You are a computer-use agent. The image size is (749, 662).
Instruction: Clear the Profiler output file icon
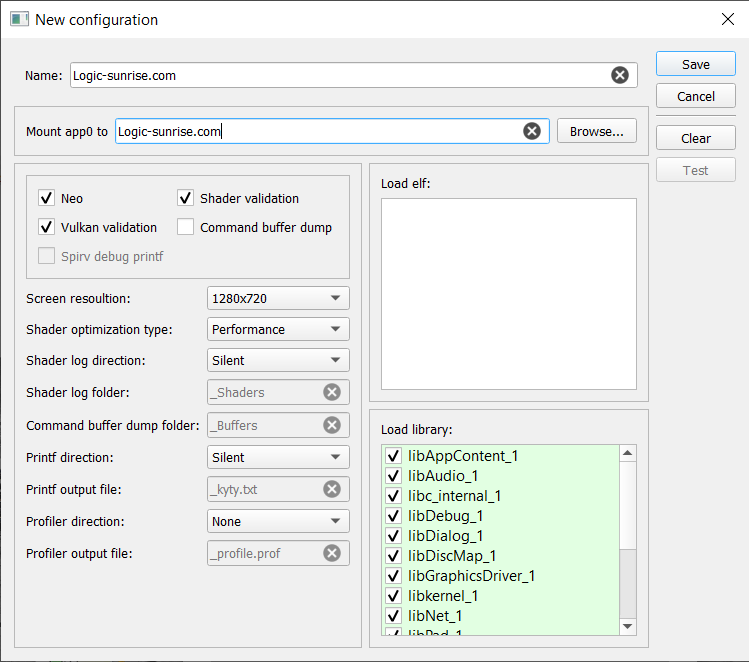(332, 553)
